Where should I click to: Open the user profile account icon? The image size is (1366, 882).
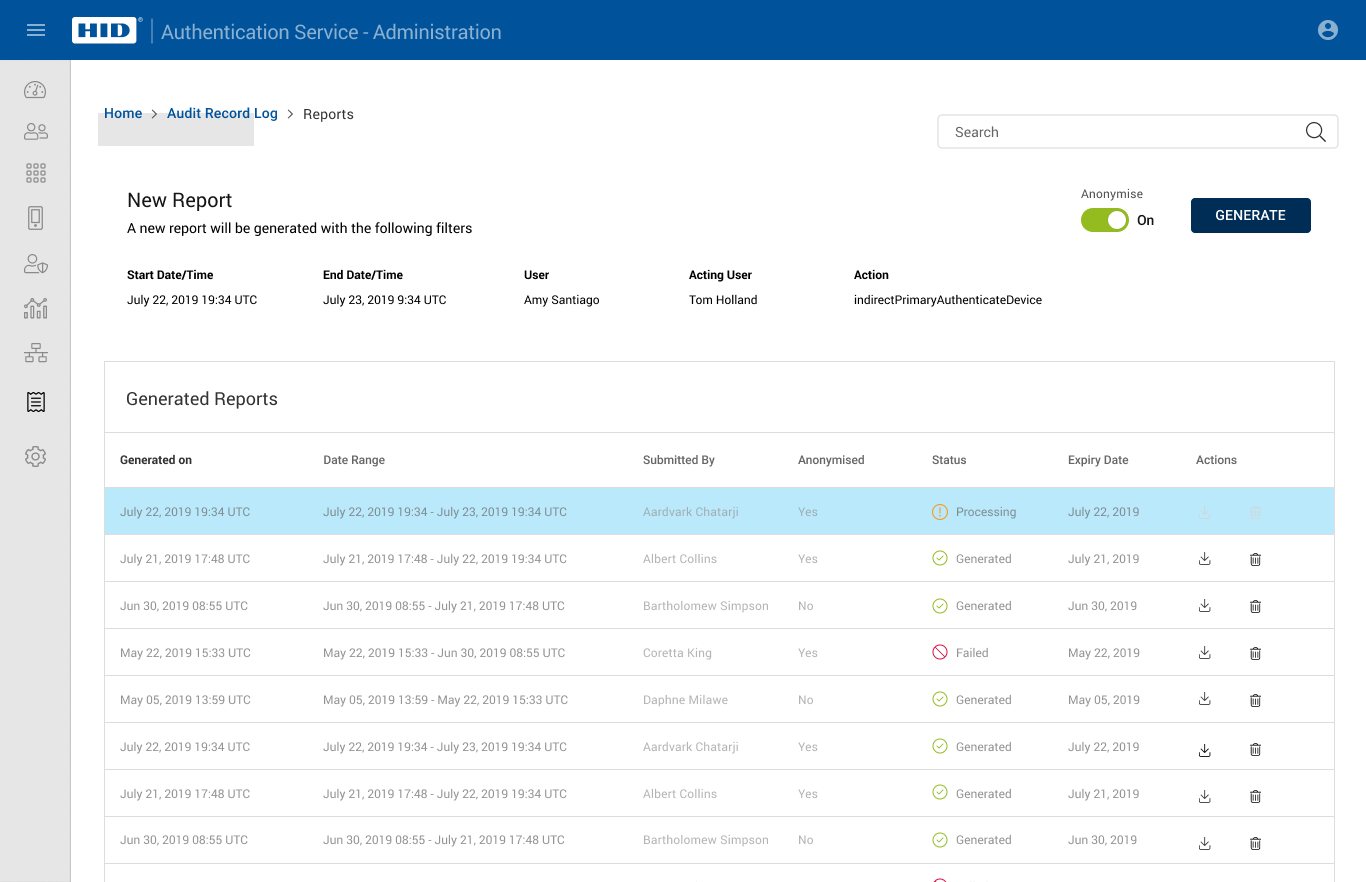click(1328, 30)
